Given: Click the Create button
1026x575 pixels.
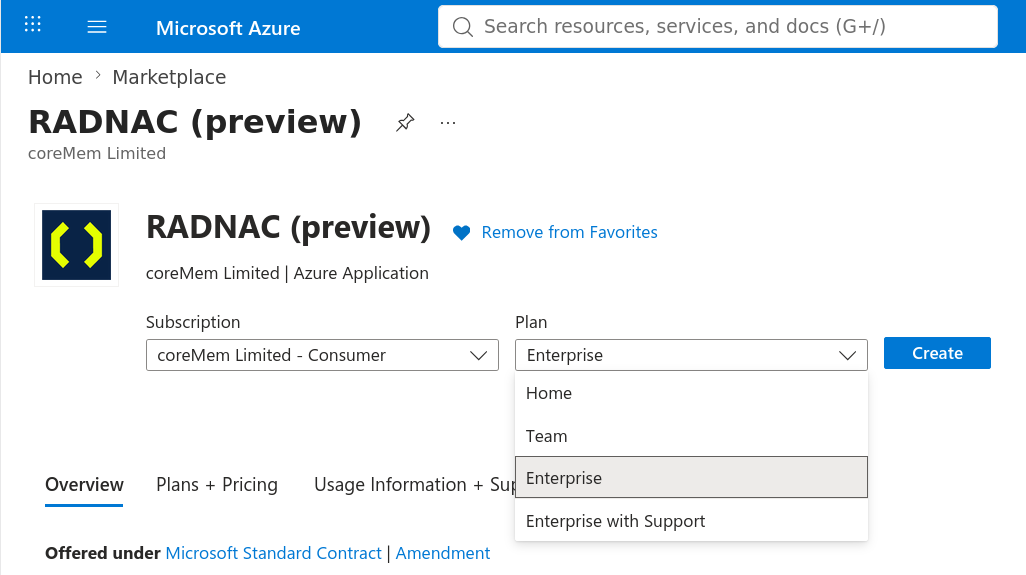Looking at the screenshot, I should pos(937,353).
